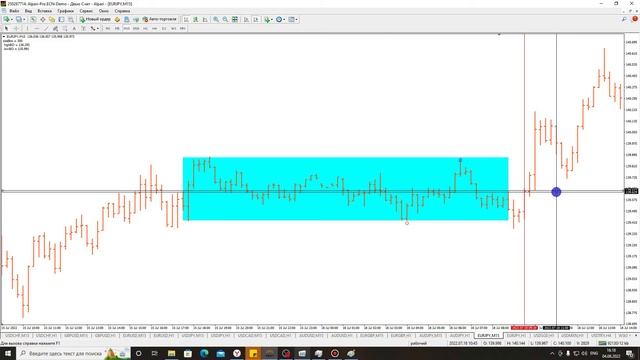The height and width of the screenshot is (360, 640).
Task: Open the Графики menu
Action: (65, 11)
